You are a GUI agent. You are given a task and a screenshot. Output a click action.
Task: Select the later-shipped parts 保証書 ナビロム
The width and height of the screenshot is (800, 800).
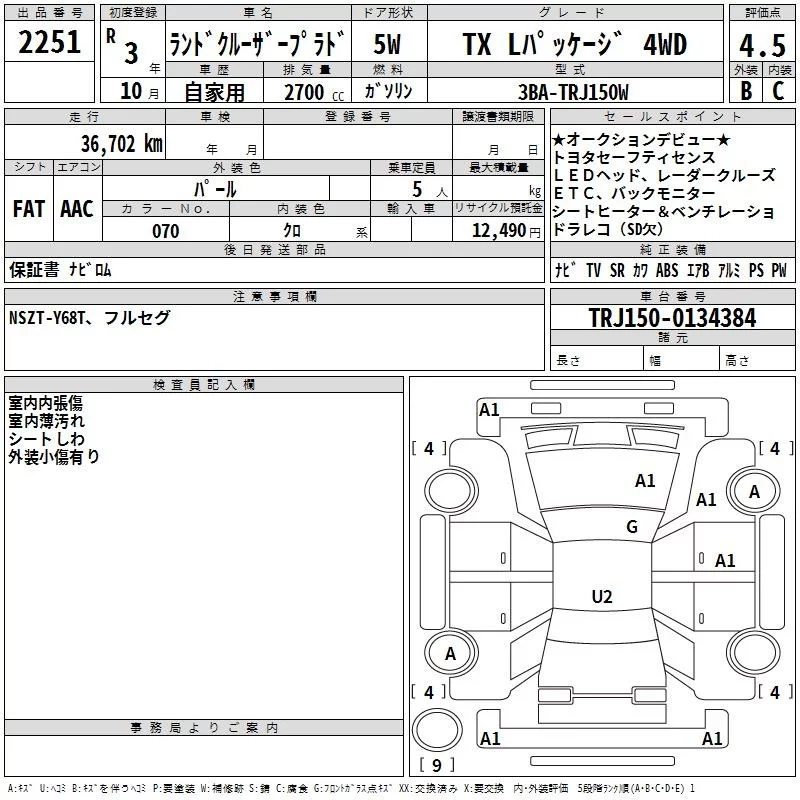point(60,269)
